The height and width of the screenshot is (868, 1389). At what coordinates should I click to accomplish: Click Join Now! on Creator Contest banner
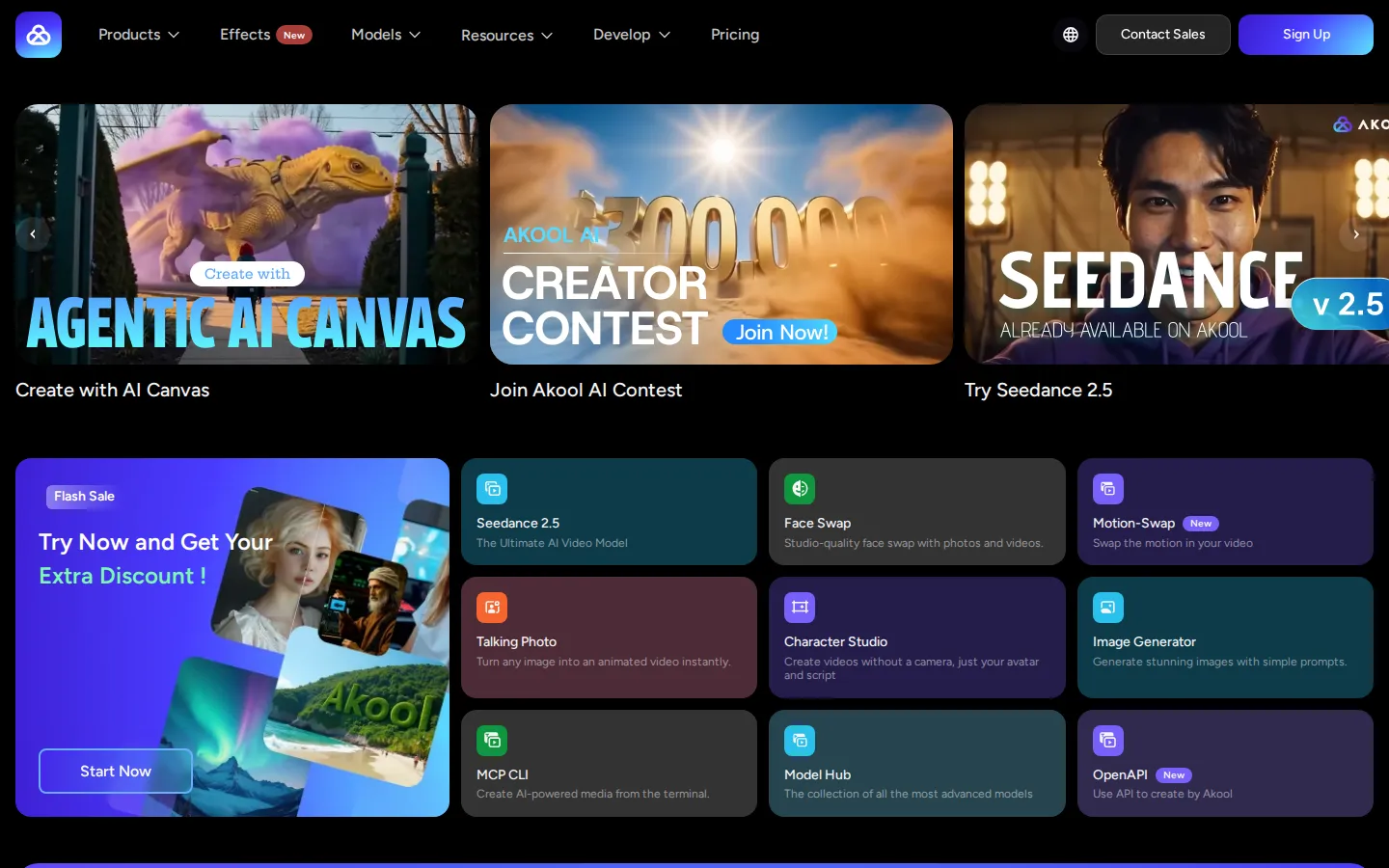pyautogui.click(x=780, y=332)
